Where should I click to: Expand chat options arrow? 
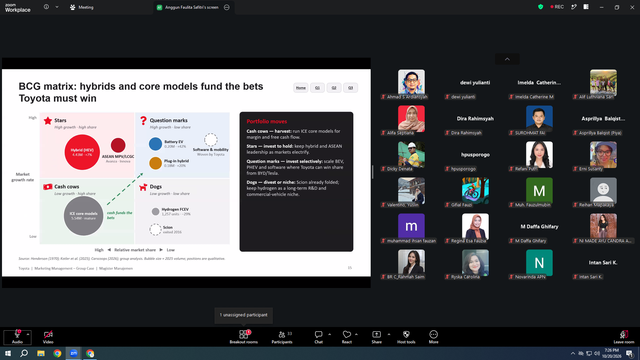[329, 334]
